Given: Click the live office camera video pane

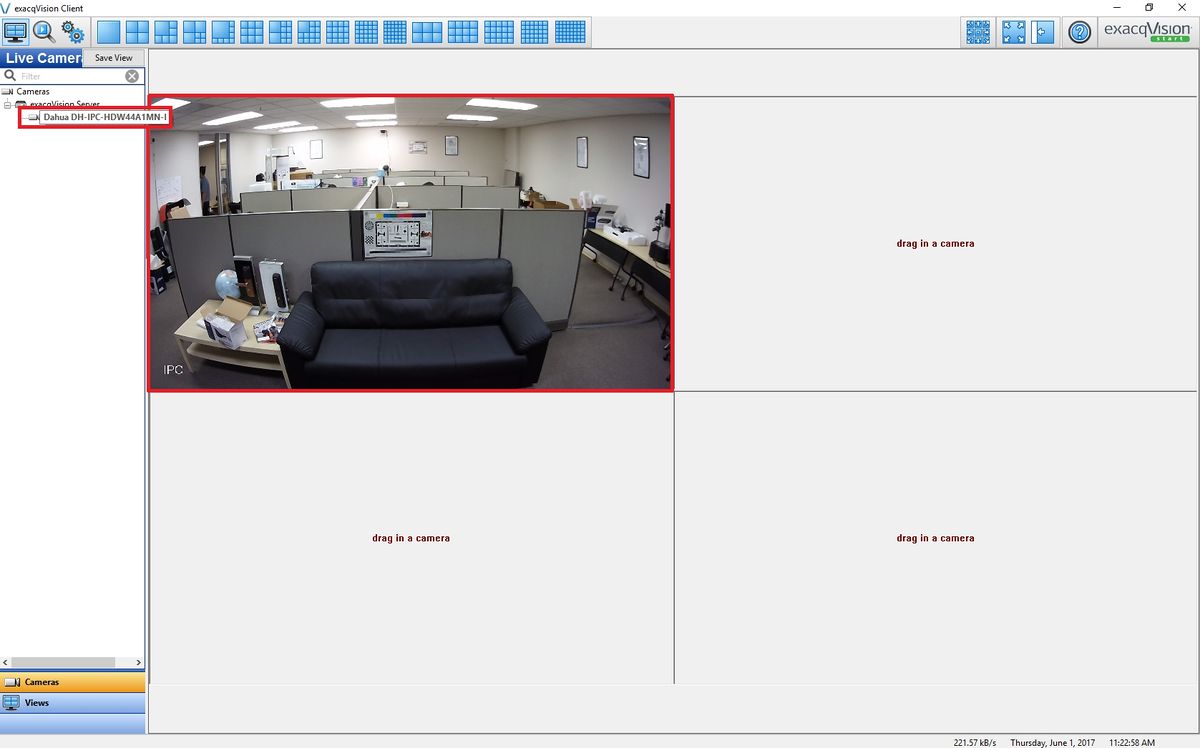Looking at the screenshot, I should (x=411, y=243).
